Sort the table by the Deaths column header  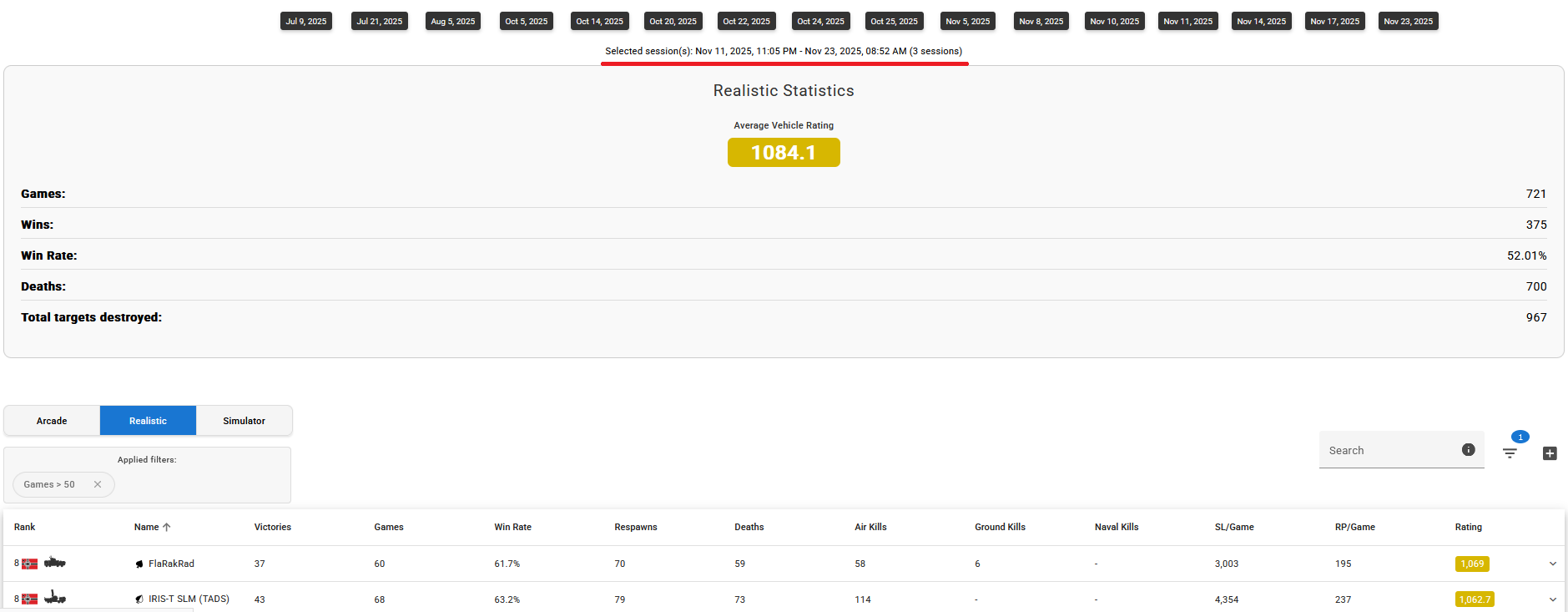pos(749,527)
